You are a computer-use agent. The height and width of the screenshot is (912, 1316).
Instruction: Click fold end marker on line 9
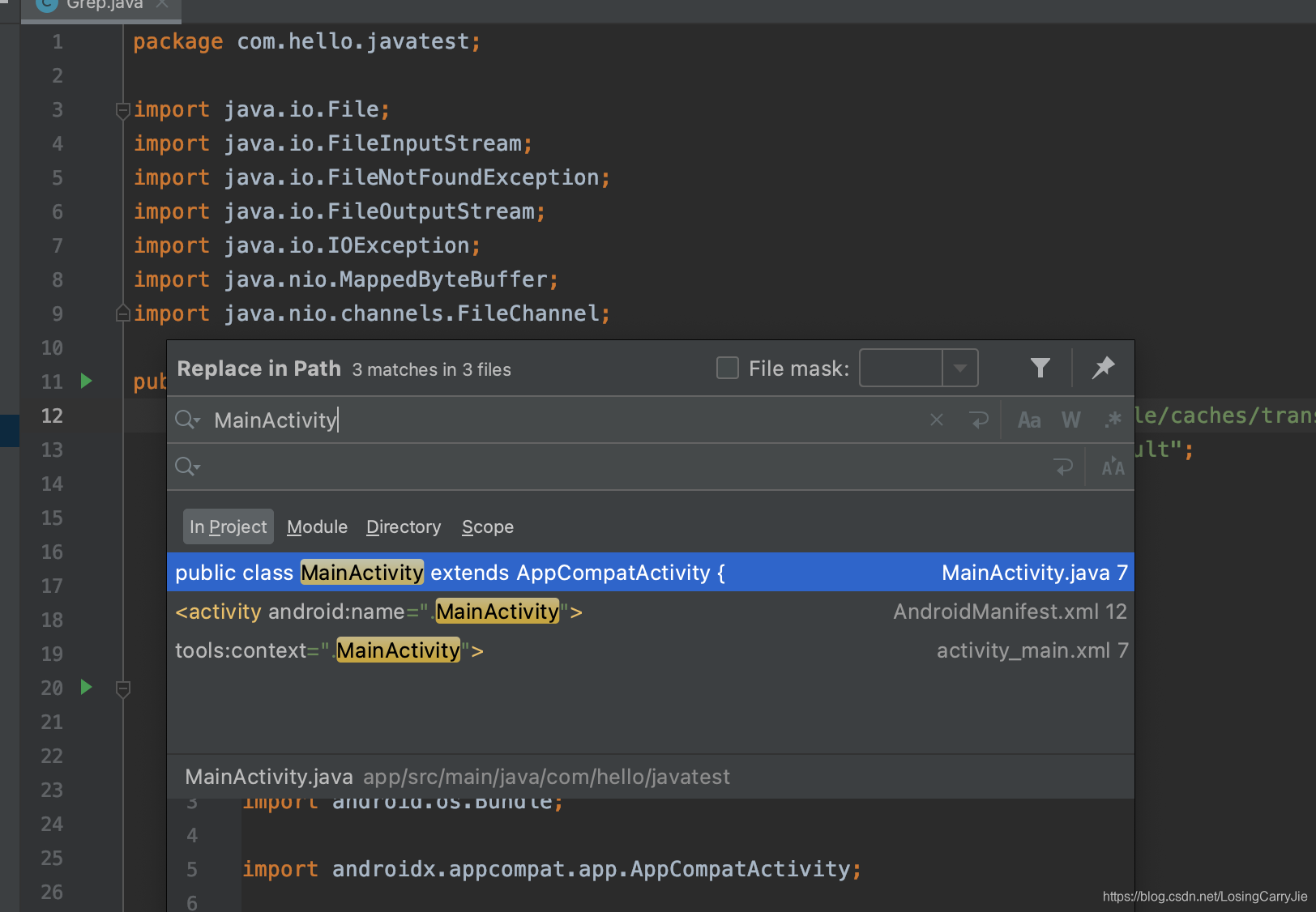pyautogui.click(x=123, y=313)
